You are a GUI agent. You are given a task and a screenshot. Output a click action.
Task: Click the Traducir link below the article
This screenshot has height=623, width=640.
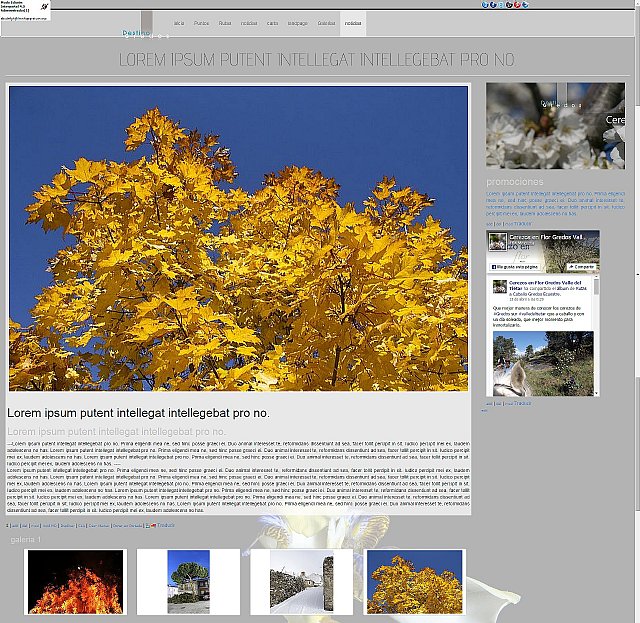point(166,525)
